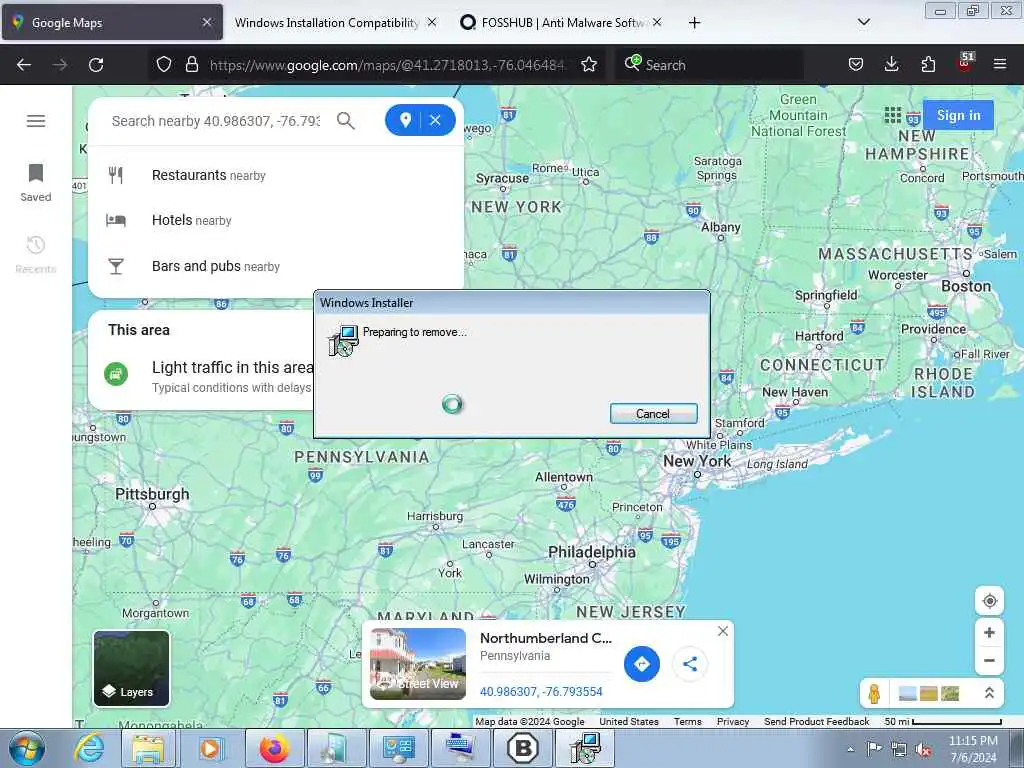The width and height of the screenshot is (1024, 768).
Task: Select Restaurants nearby suggestion
Action: pos(276,175)
